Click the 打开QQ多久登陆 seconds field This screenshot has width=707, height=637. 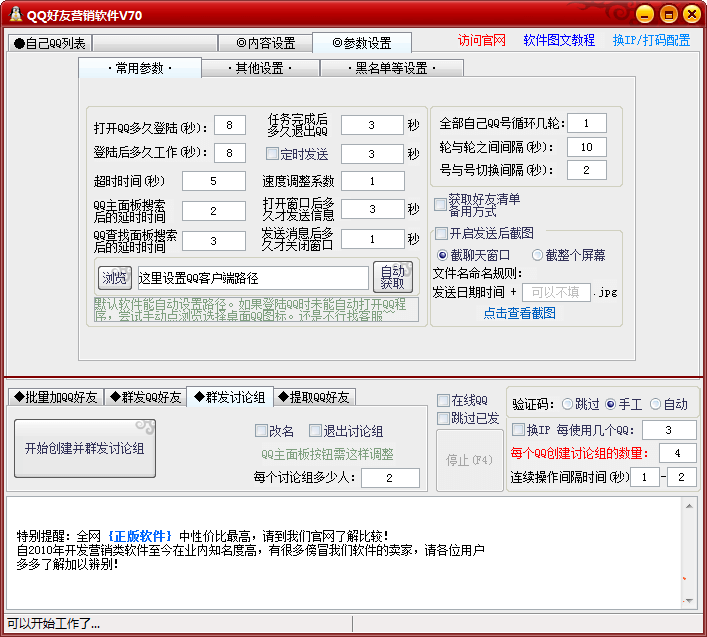point(230,125)
